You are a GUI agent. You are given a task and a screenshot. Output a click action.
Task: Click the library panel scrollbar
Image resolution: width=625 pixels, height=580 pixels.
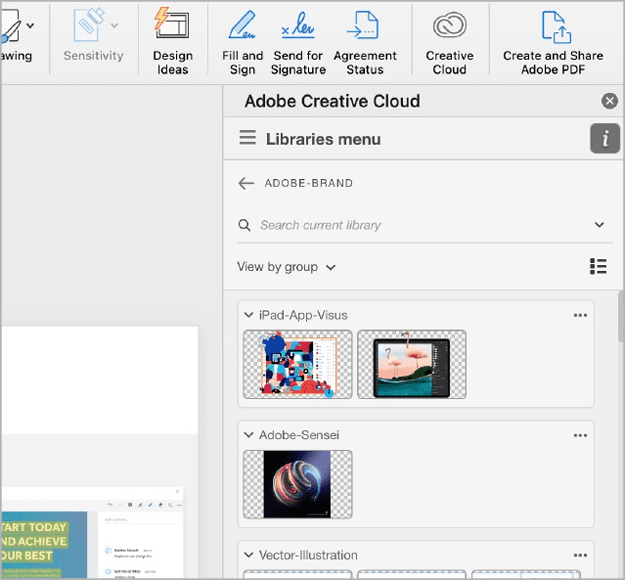coord(621,316)
